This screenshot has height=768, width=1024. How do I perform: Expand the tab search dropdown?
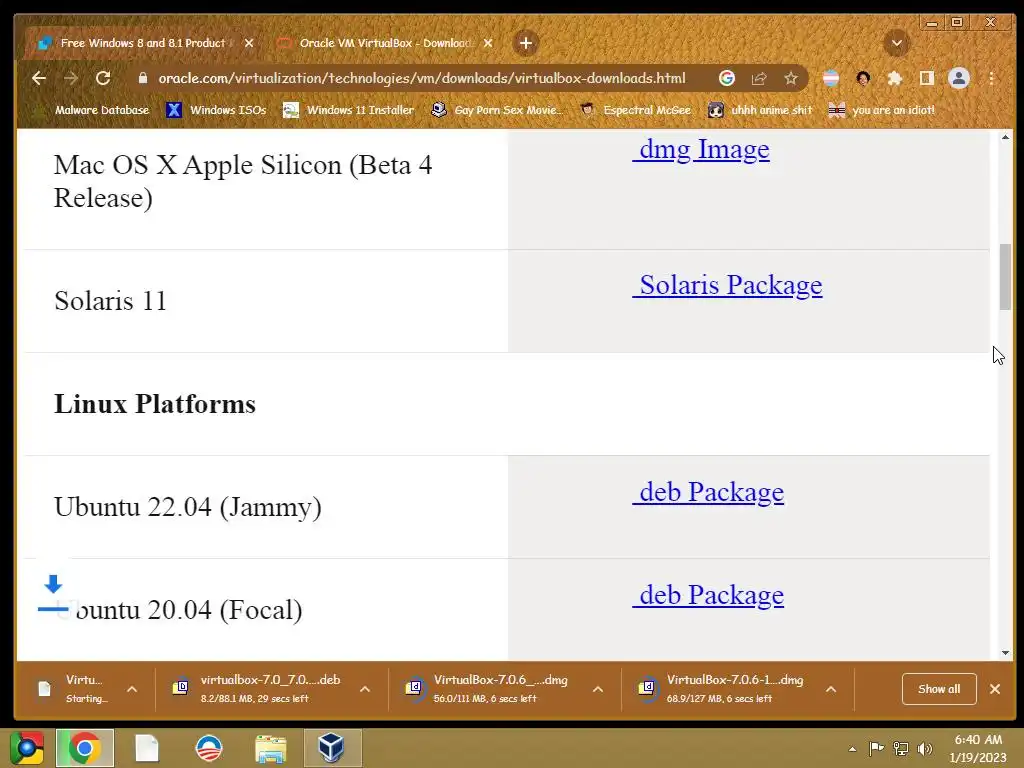pos(897,43)
